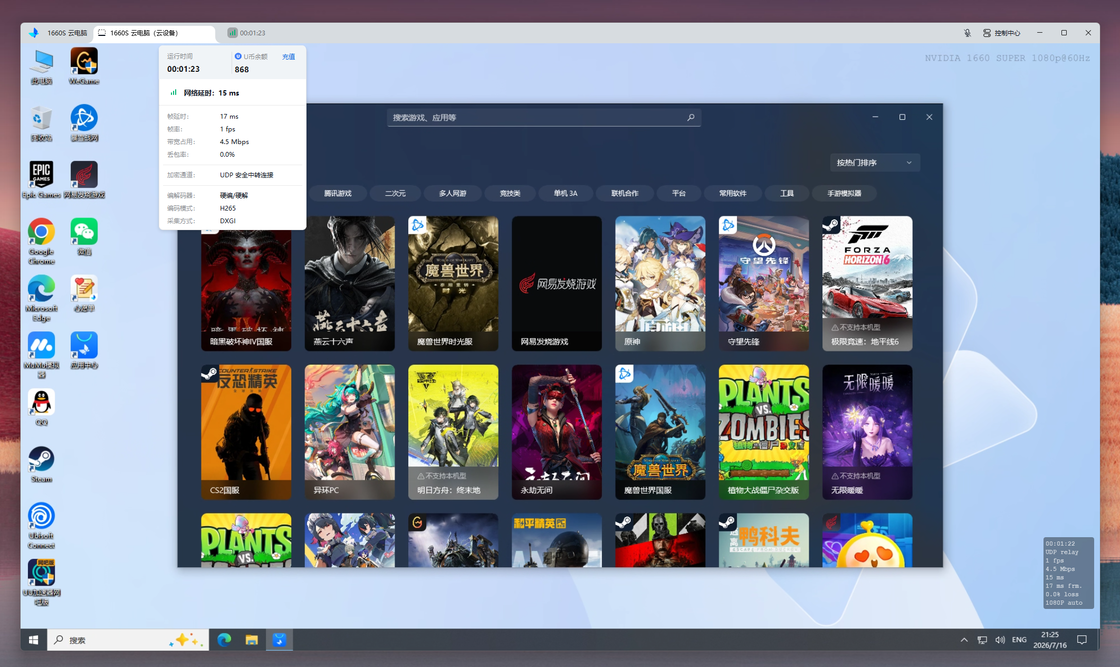Click the ENG input language indicator
Image resolution: width=1120 pixels, height=667 pixels.
tap(1019, 640)
